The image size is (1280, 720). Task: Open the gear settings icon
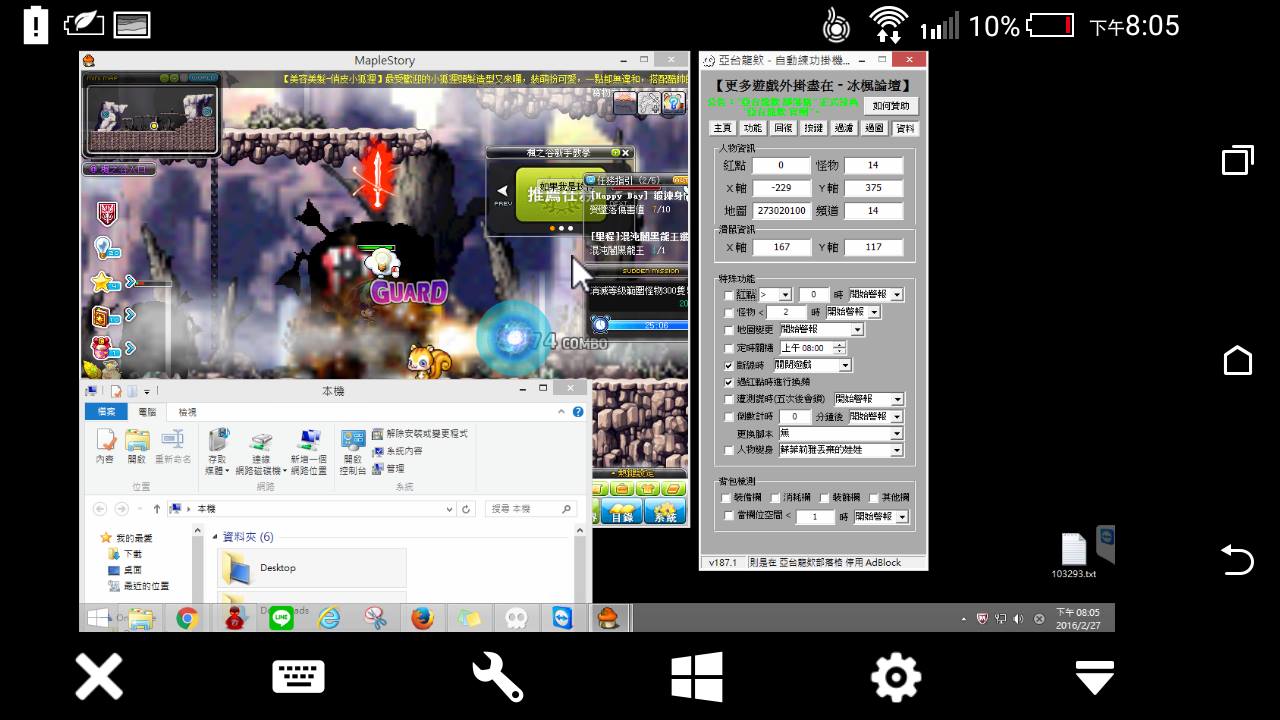(x=896, y=677)
